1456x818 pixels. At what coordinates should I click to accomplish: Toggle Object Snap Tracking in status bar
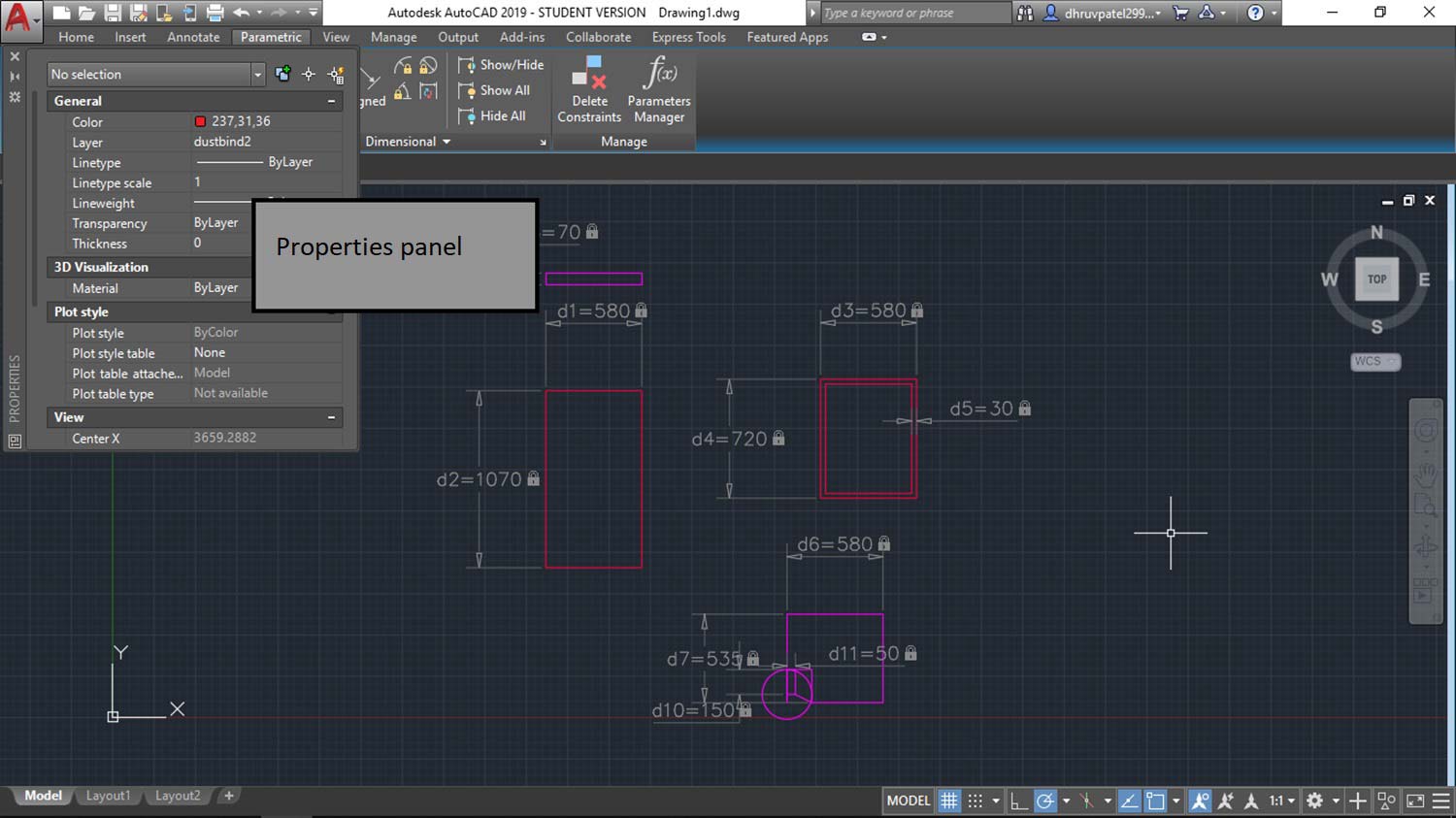pyautogui.click(x=1129, y=801)
